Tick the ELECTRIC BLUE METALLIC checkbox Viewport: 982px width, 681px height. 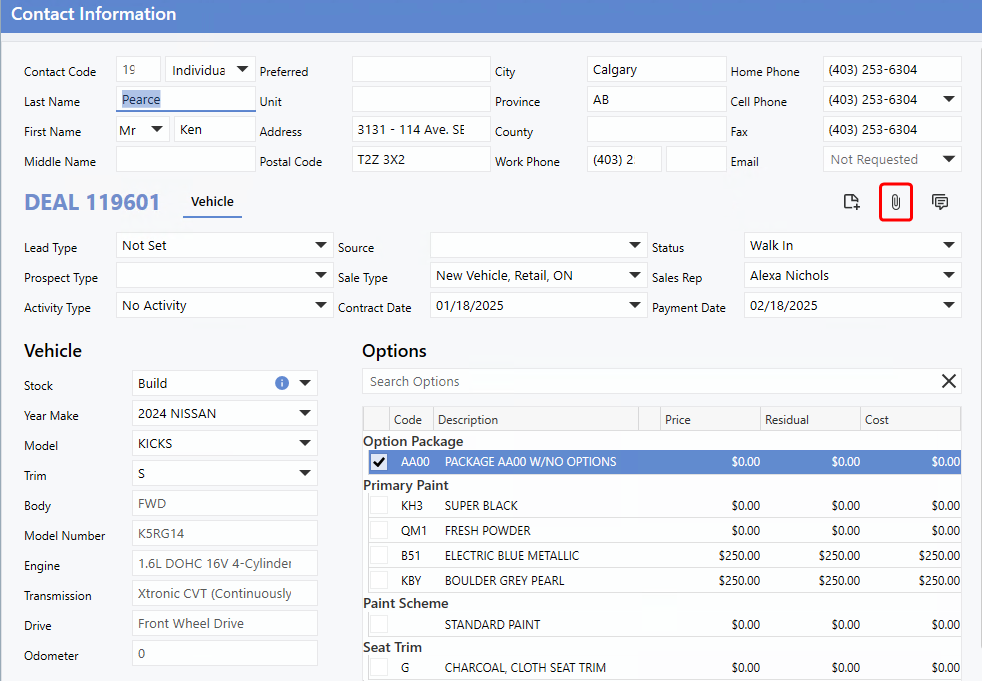379,556
